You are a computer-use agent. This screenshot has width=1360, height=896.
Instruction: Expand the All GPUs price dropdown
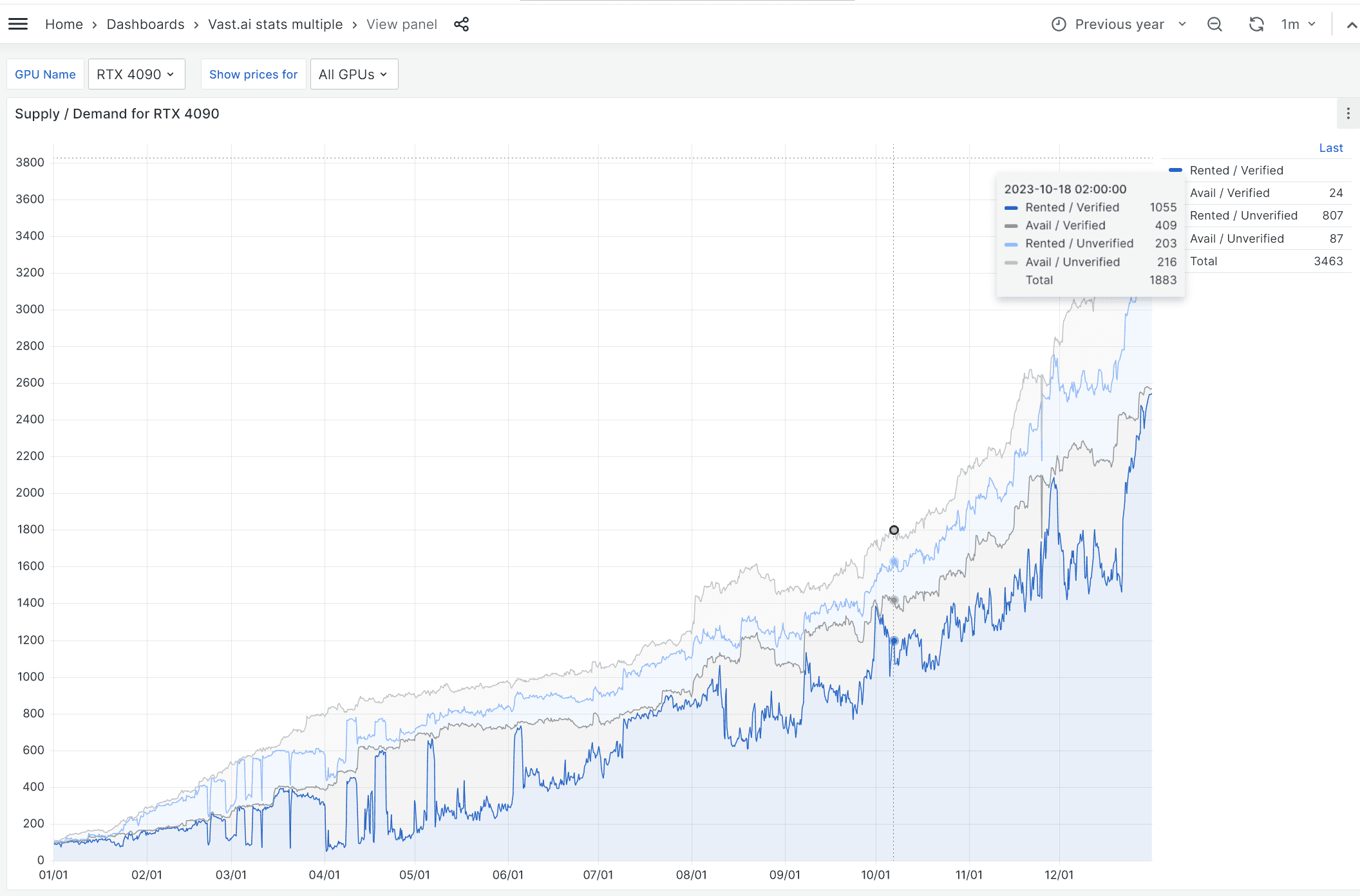[354, 75]
